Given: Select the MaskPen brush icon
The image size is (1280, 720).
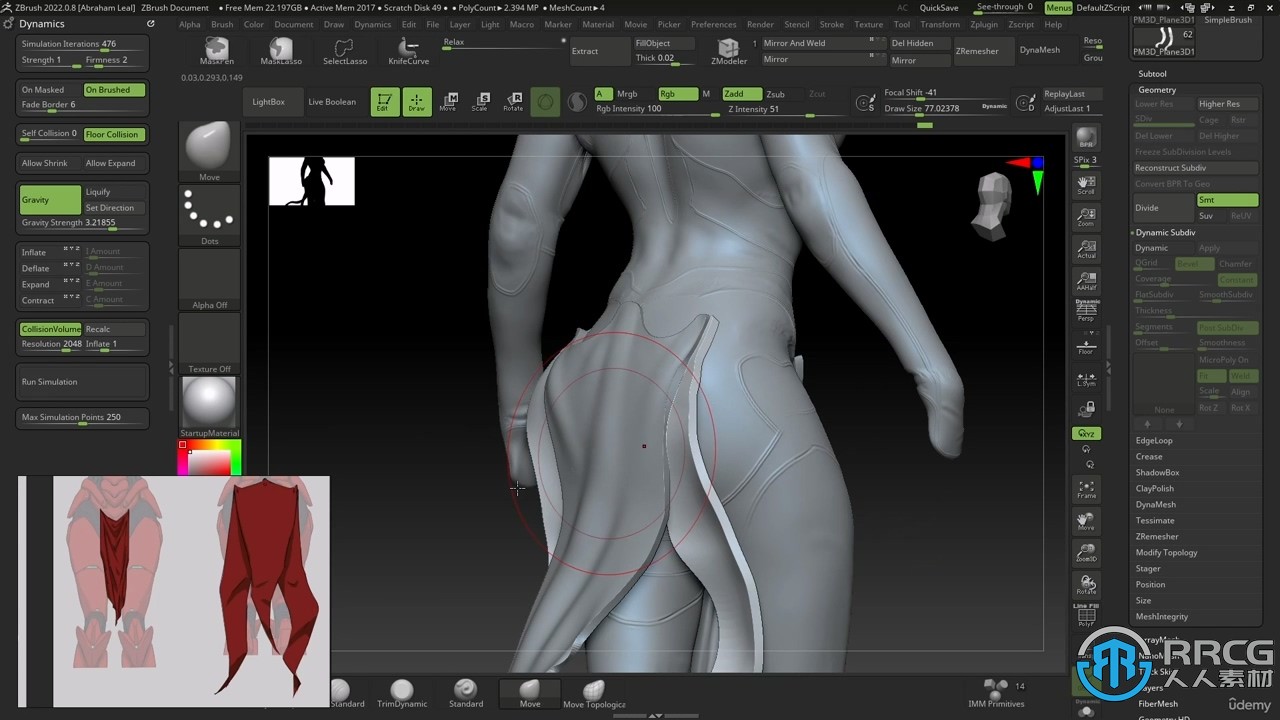Looking at the screenshot, I should click(217, 51).
